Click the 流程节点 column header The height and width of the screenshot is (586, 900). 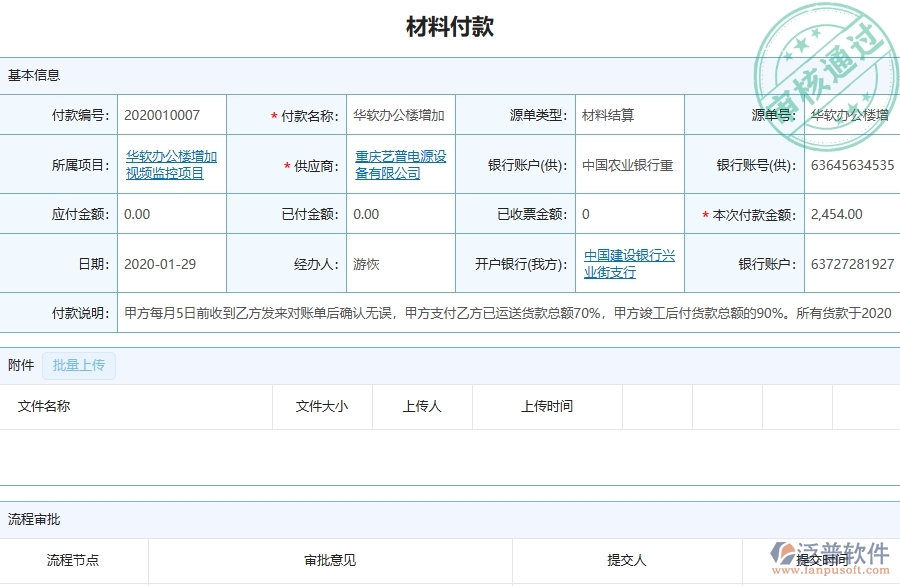tap(70, 561)
